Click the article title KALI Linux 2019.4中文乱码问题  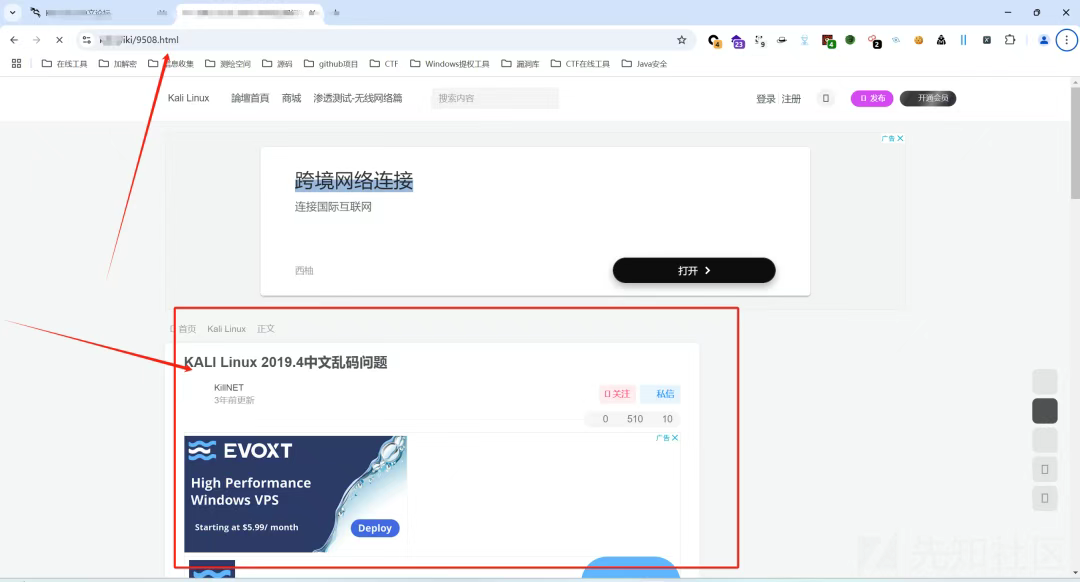285,362
